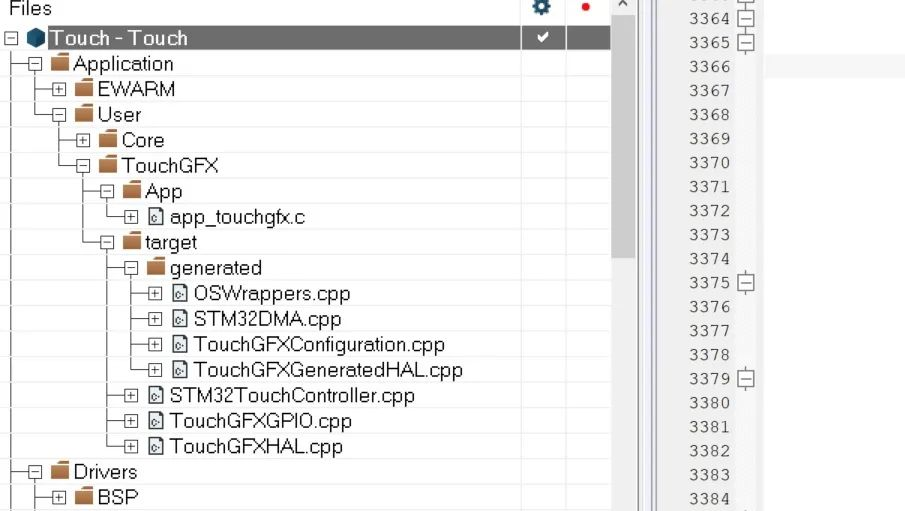
Task: Select TouchGFXGeneratedHAL.cpp file name
Action: click(x=328, y=370)
